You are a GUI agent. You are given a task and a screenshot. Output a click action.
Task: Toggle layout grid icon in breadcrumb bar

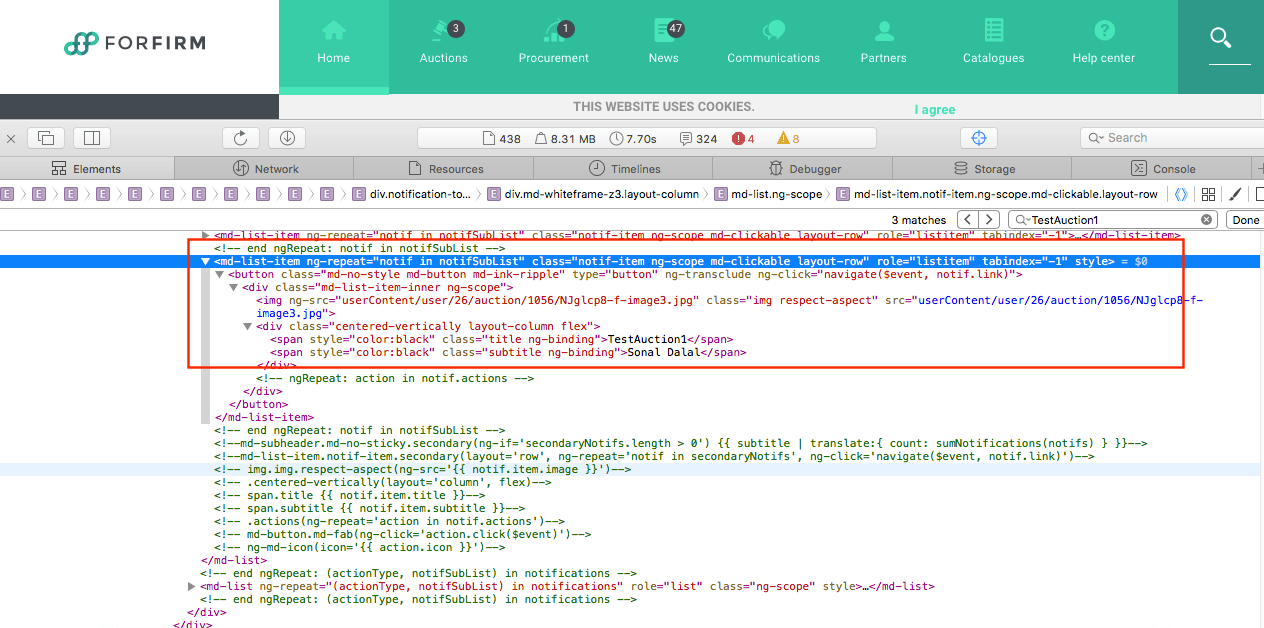(1208, 194)
